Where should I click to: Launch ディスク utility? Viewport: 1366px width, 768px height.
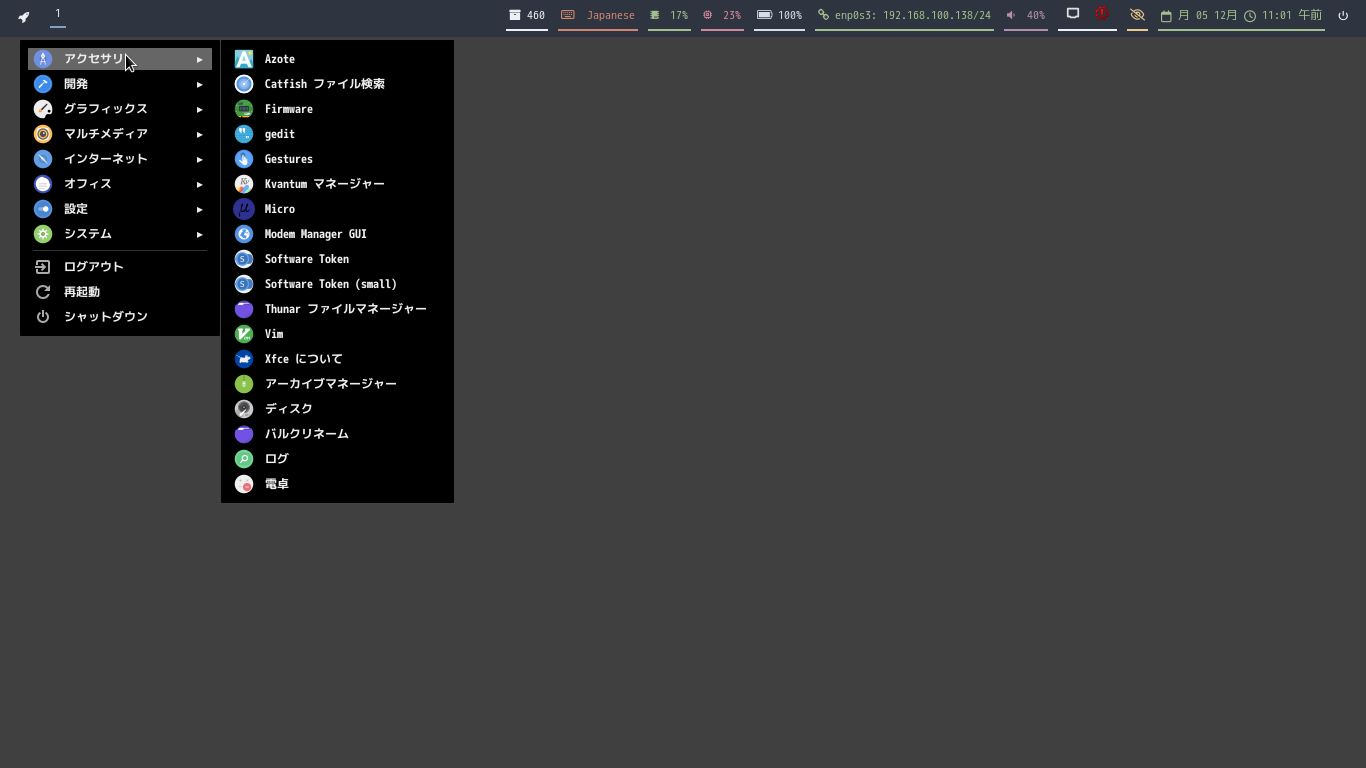[337, 409]
